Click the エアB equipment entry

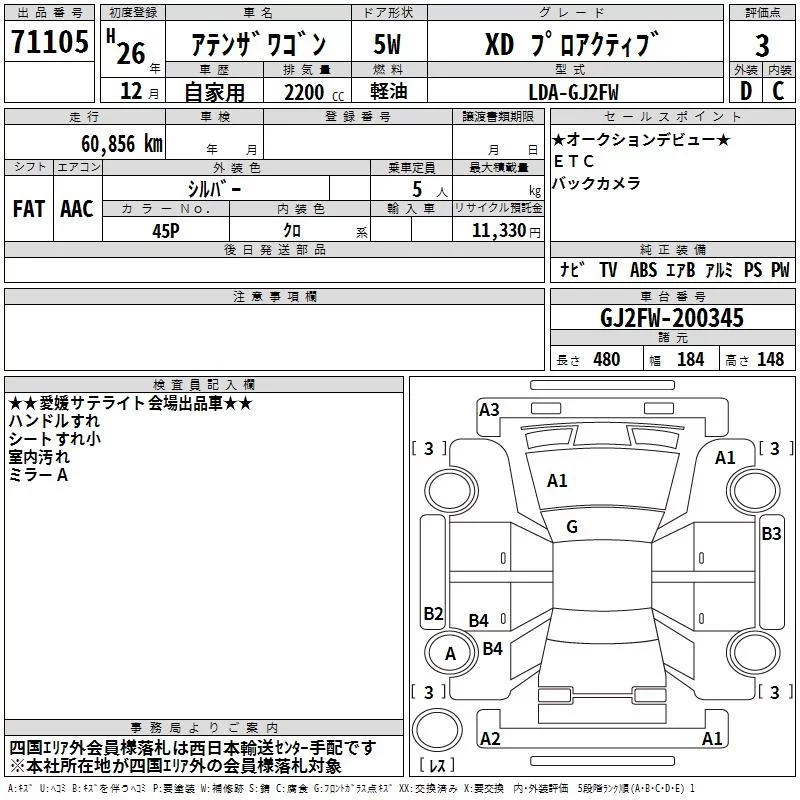[x=681, y=269]
